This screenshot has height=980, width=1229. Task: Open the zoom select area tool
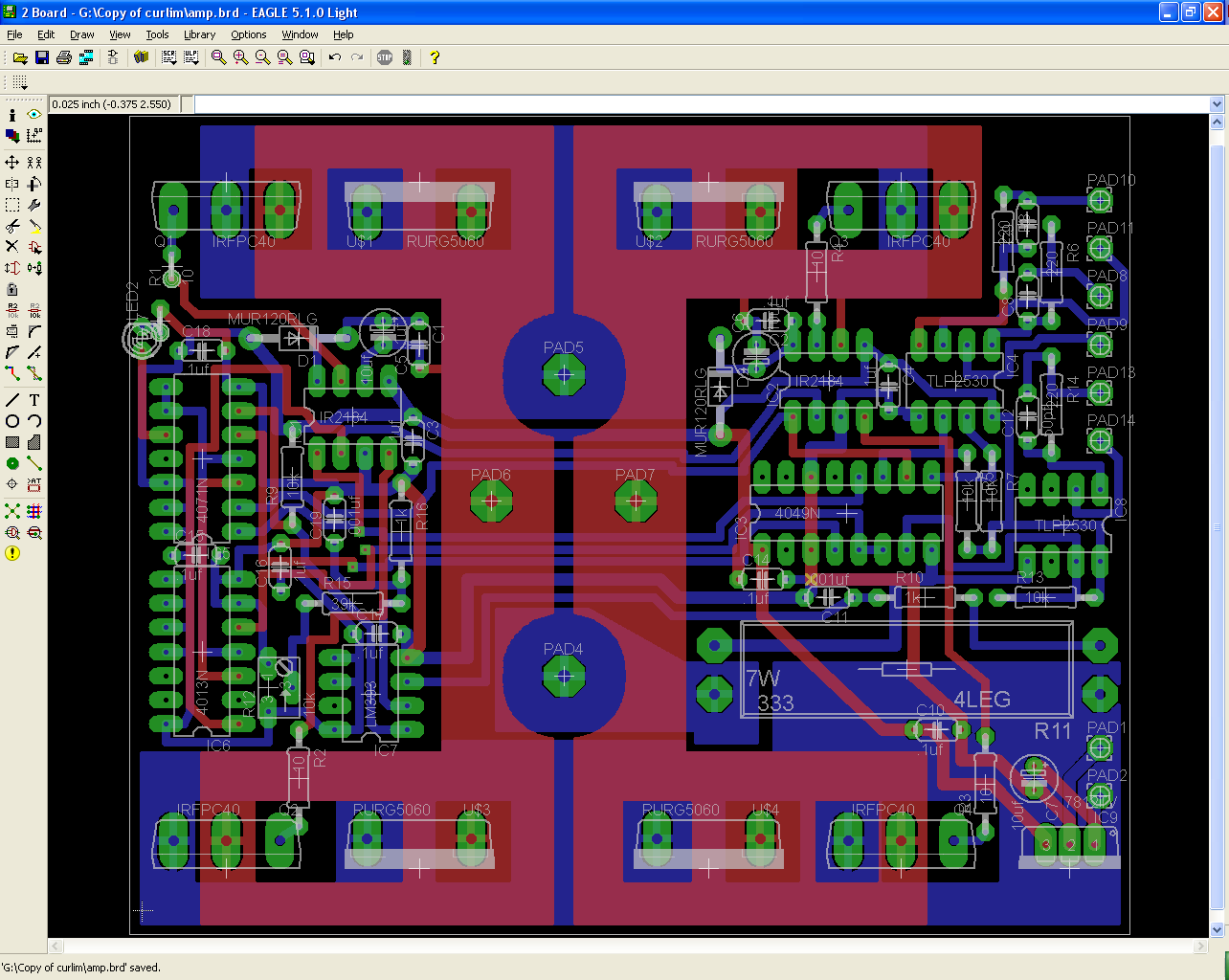click(307, 57)
